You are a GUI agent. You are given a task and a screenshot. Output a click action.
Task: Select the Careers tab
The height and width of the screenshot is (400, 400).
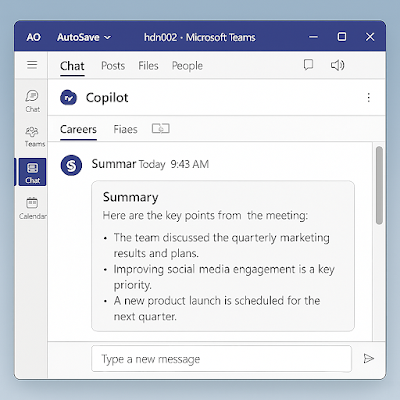pyautogui.click(x=78, y=129)
